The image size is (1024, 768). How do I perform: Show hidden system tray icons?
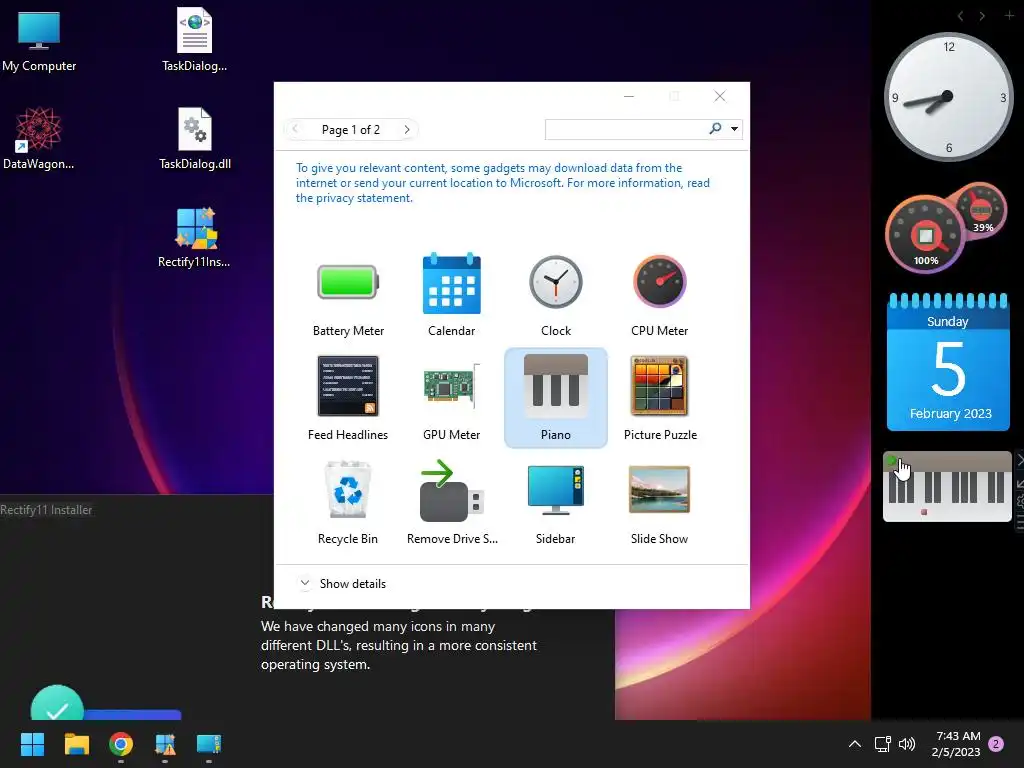(x=854, y=744)
